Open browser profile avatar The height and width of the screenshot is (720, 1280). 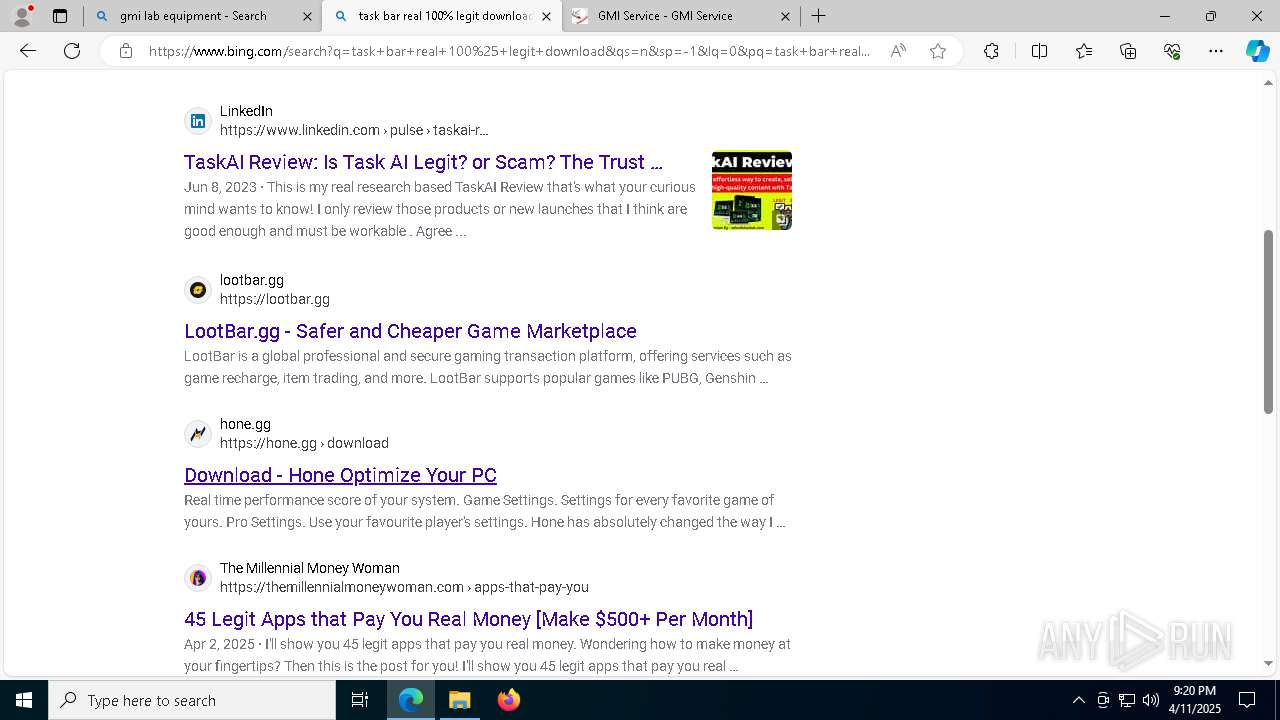point(22,16)
